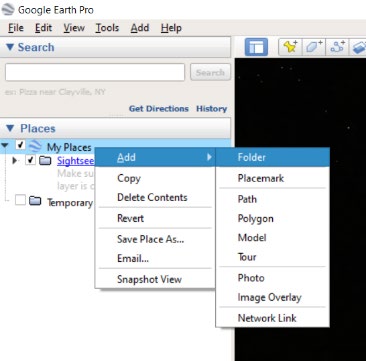Click the Get Directions link

(159, 109)
